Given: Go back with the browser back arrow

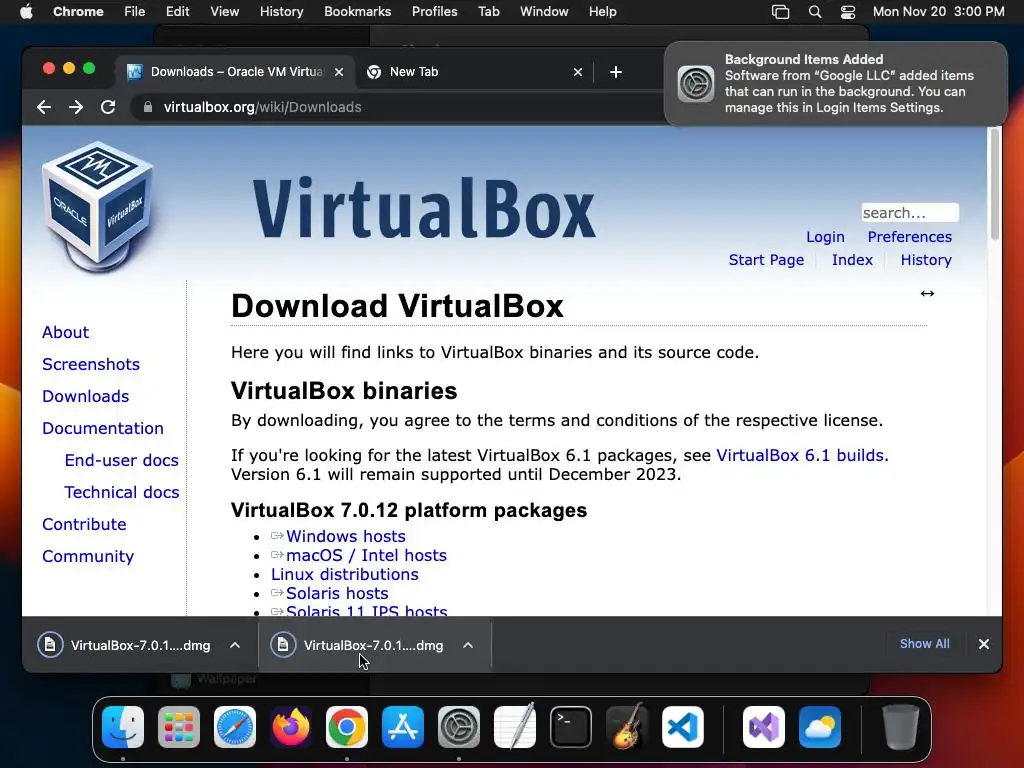Looking at the screenshot, I should (44, 107).
